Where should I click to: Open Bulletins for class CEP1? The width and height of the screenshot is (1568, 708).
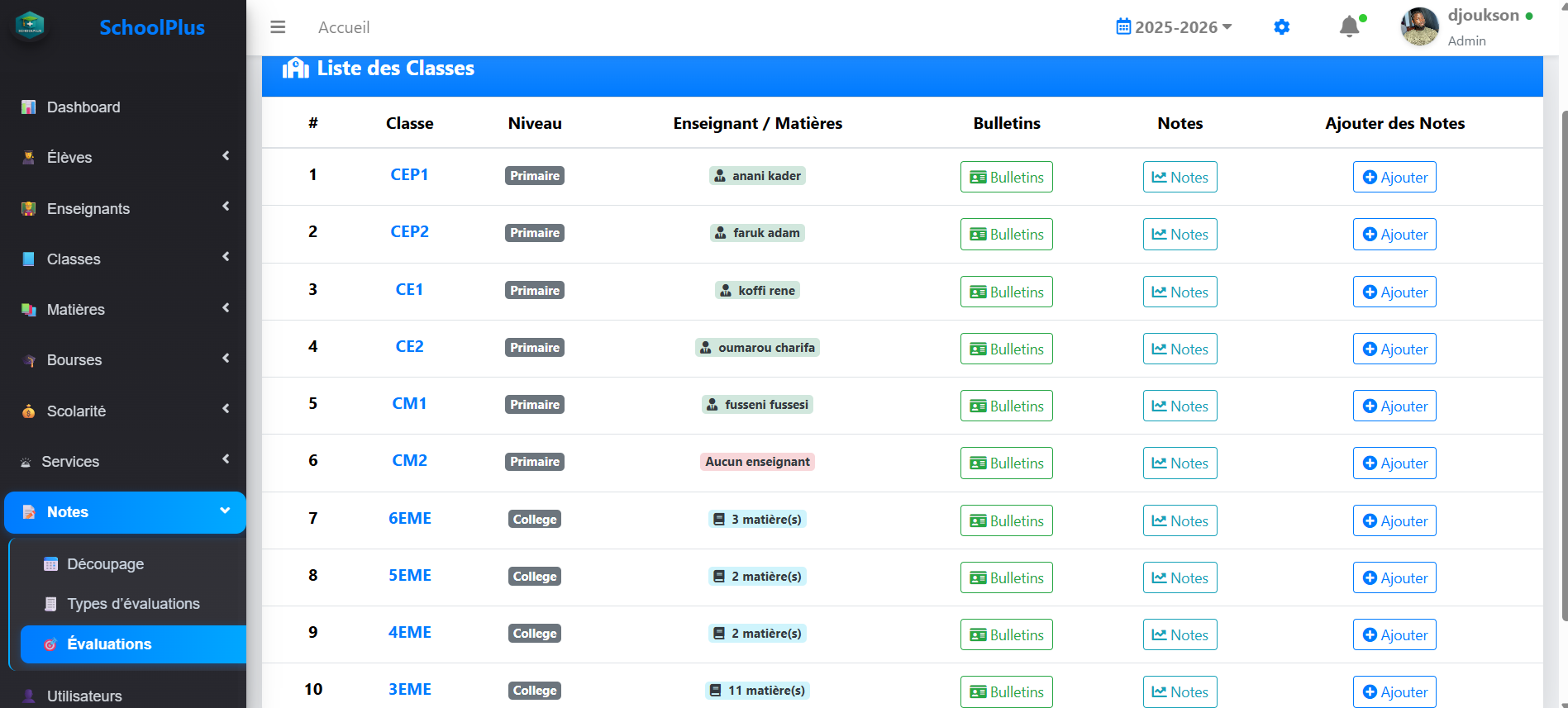[x=1006, y=177]
